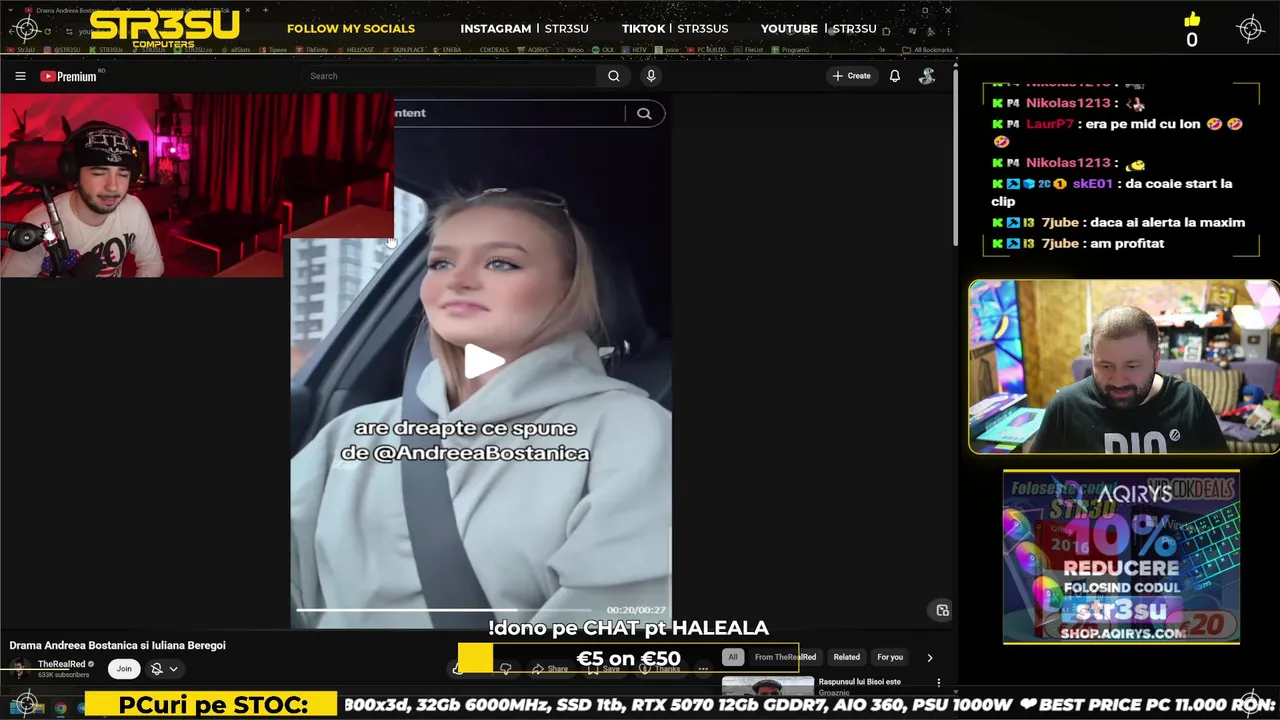This screenshot has width=1280, height=720.
Task: Open more actions three-dot menu under video
Action: click(703, 669)
